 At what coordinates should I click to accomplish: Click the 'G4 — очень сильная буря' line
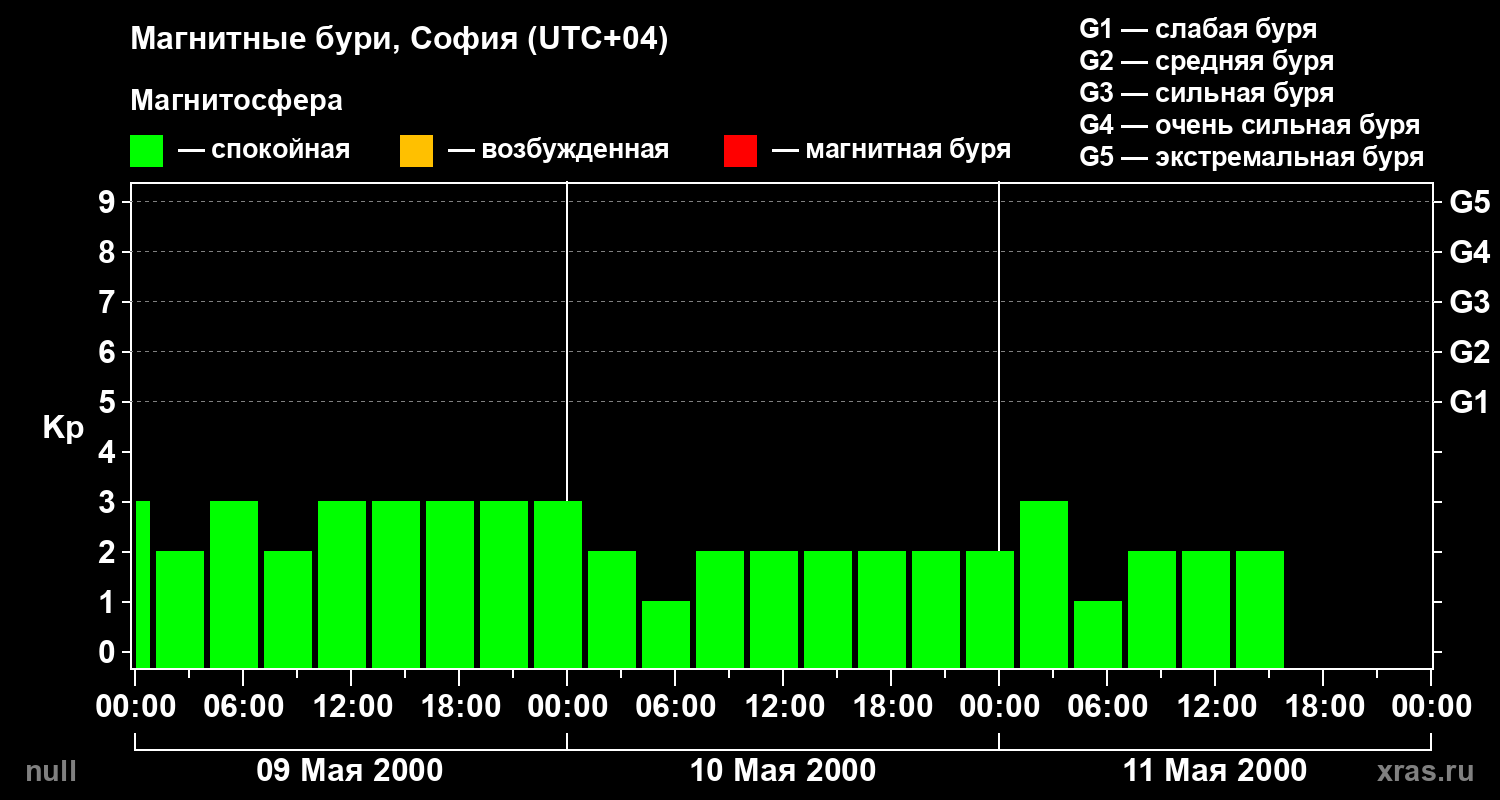coord(1250,125)
